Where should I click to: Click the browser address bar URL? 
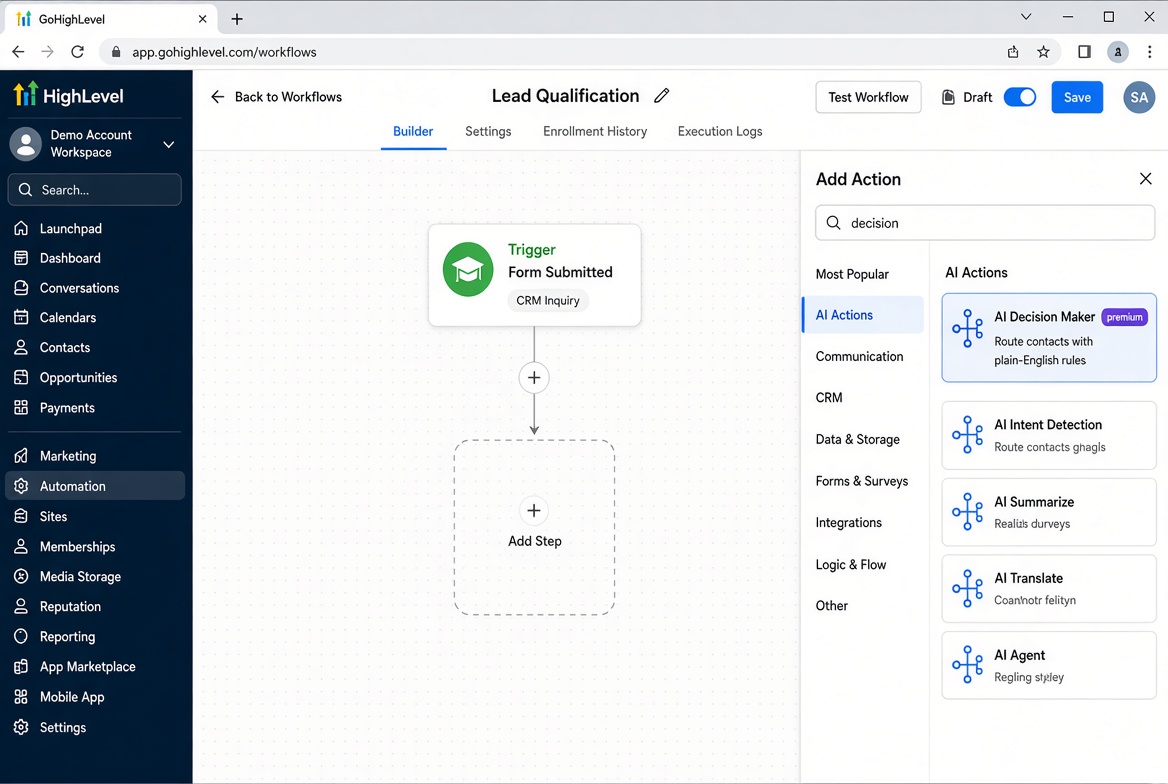224,52
